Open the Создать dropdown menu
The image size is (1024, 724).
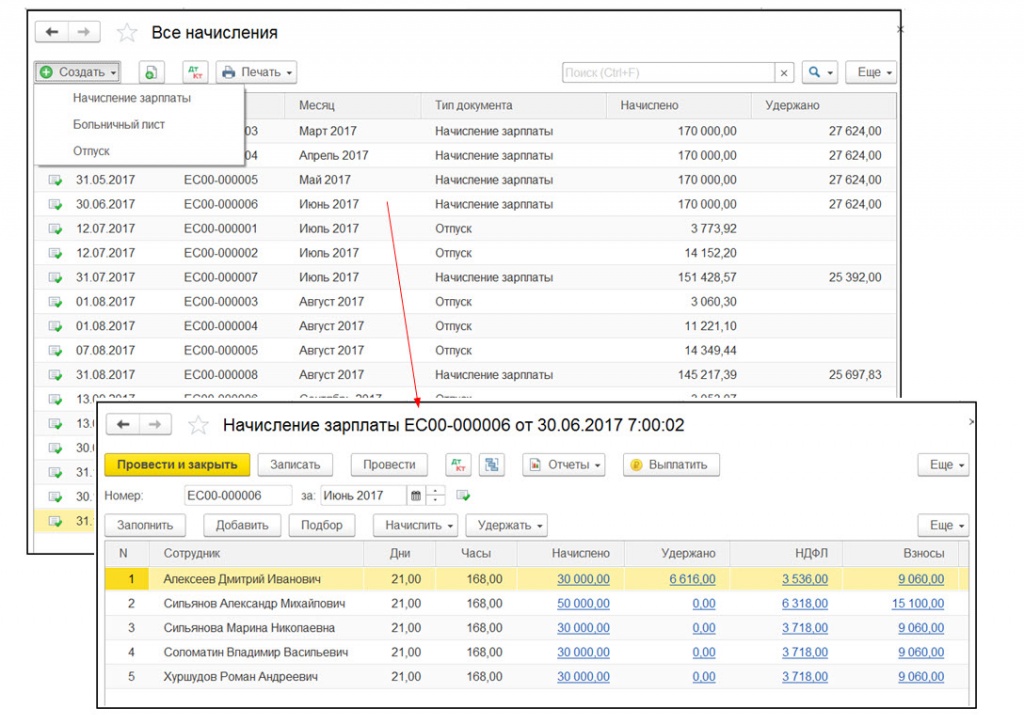coord(77,72)
